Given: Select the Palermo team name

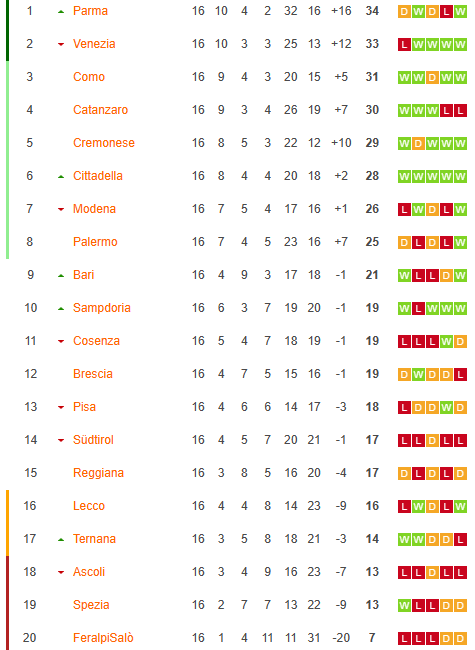Looking at the screenshot, I should click(95, 242).
